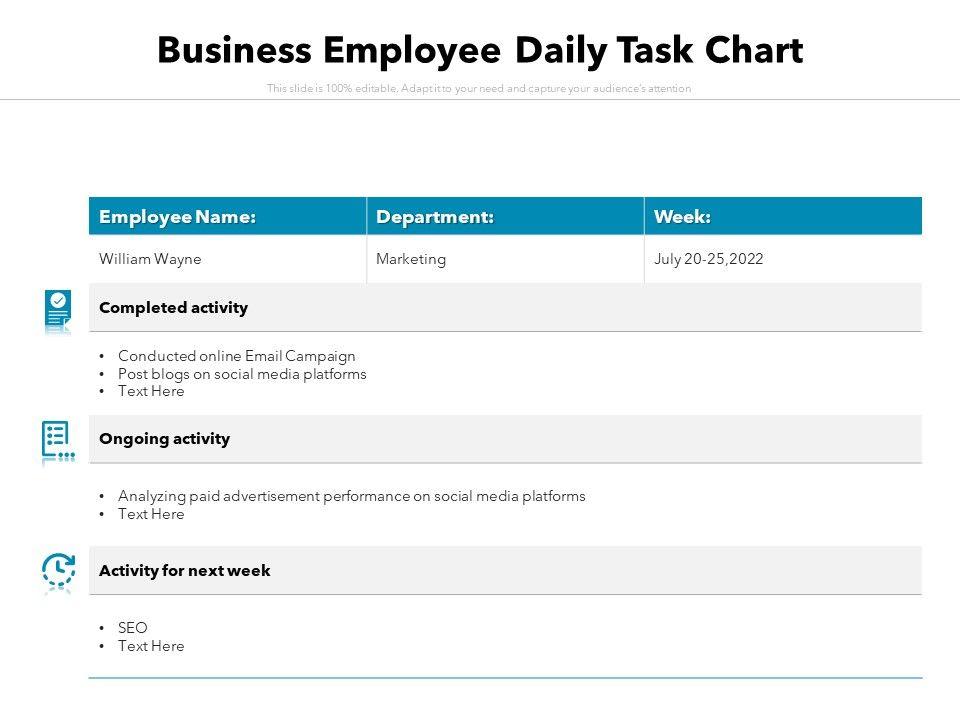
Task: Click the Post blogs on social media bullet
Action: tap(242, 374)
